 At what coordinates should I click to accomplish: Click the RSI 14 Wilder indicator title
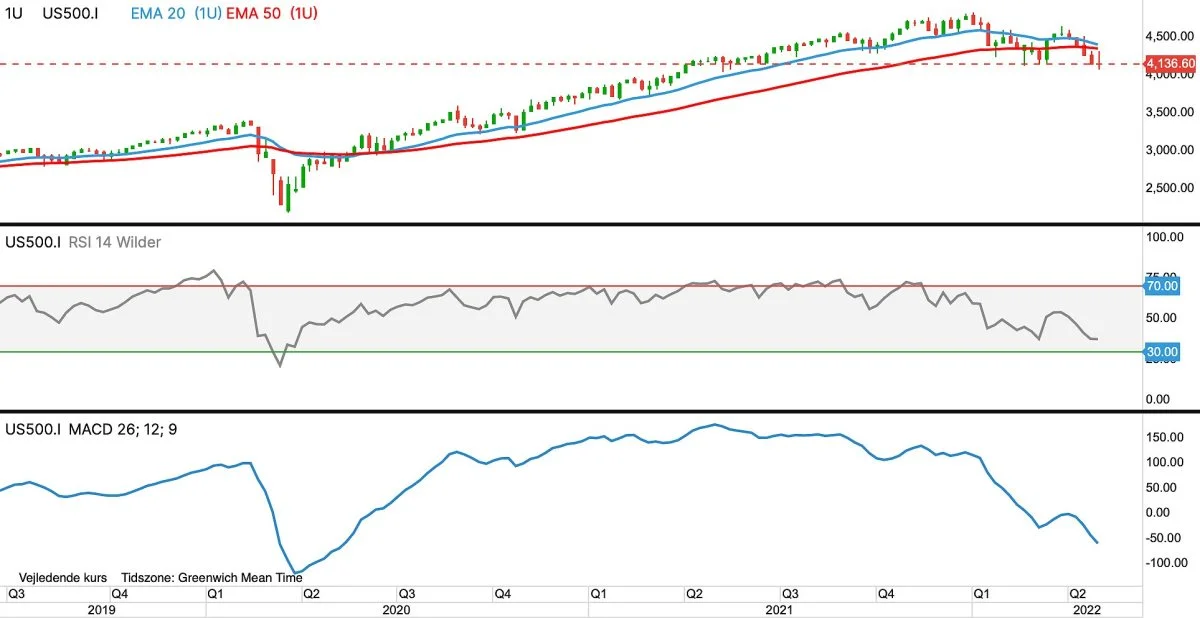pyautogui.click(x=115, y=242)
